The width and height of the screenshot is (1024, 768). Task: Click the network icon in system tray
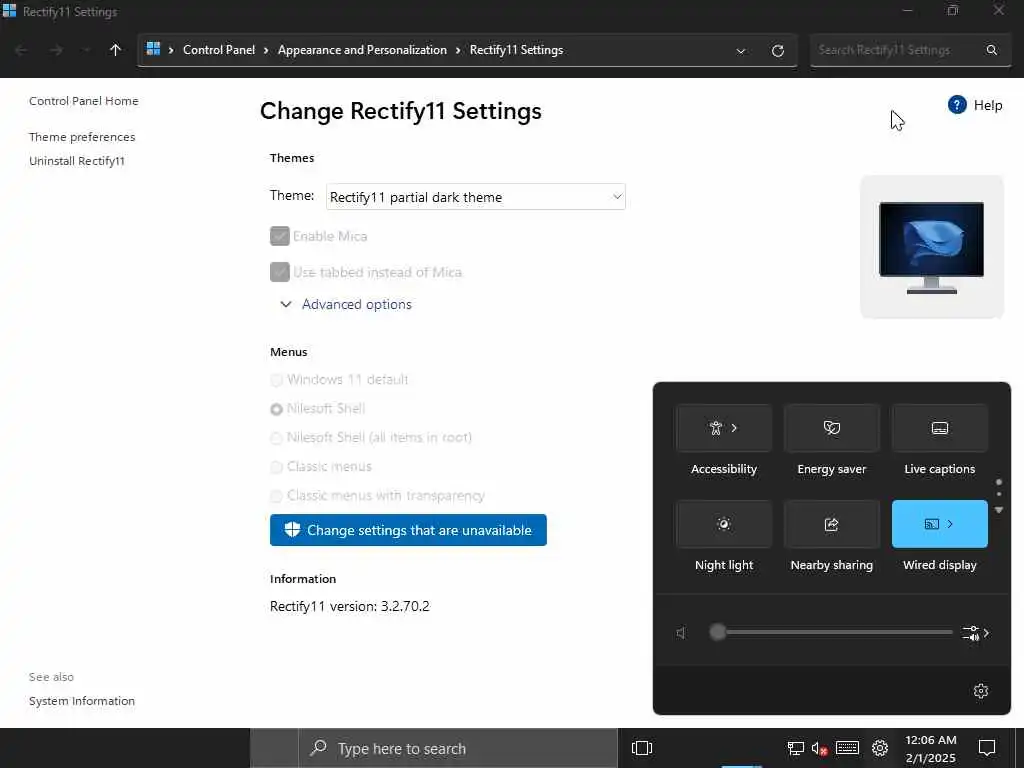pos(795,748)
